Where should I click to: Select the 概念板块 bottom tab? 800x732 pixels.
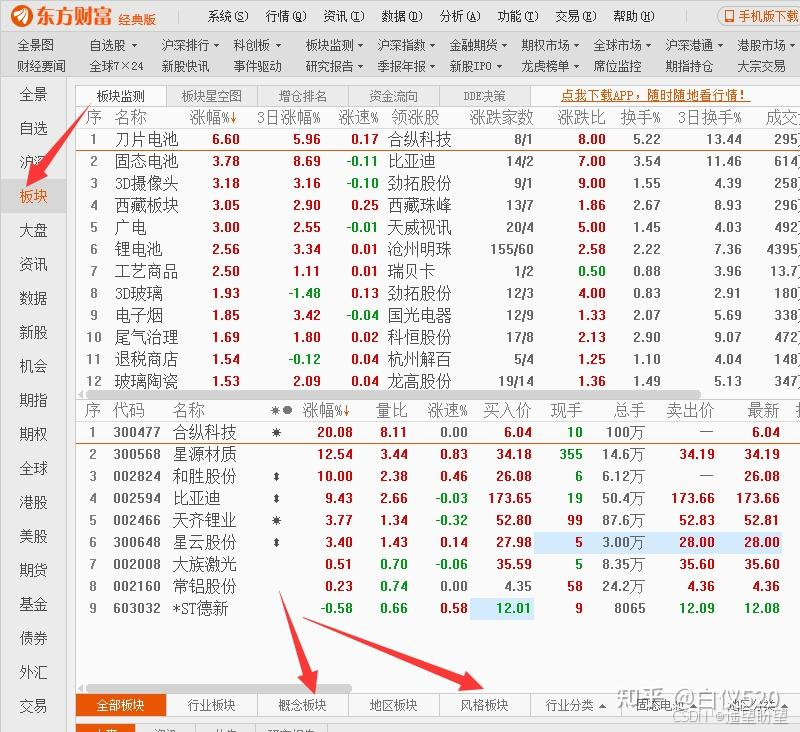(x=303, y=705)
